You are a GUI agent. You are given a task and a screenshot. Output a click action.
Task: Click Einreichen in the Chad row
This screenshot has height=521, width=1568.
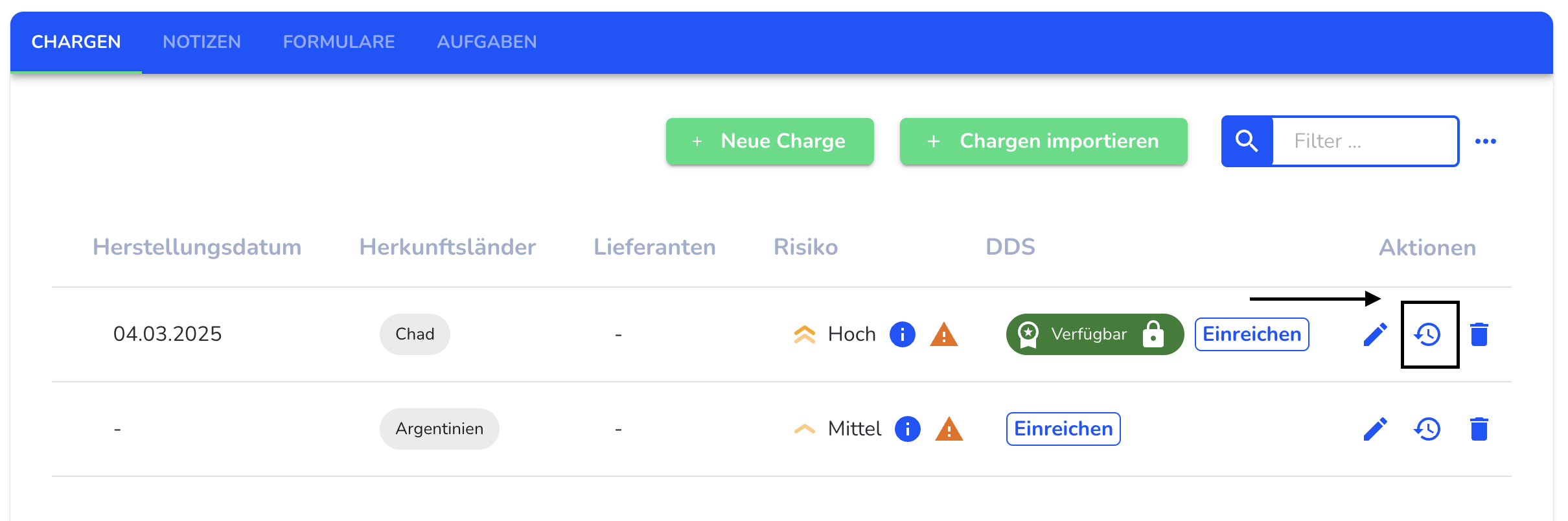(x=1252, y=334)
